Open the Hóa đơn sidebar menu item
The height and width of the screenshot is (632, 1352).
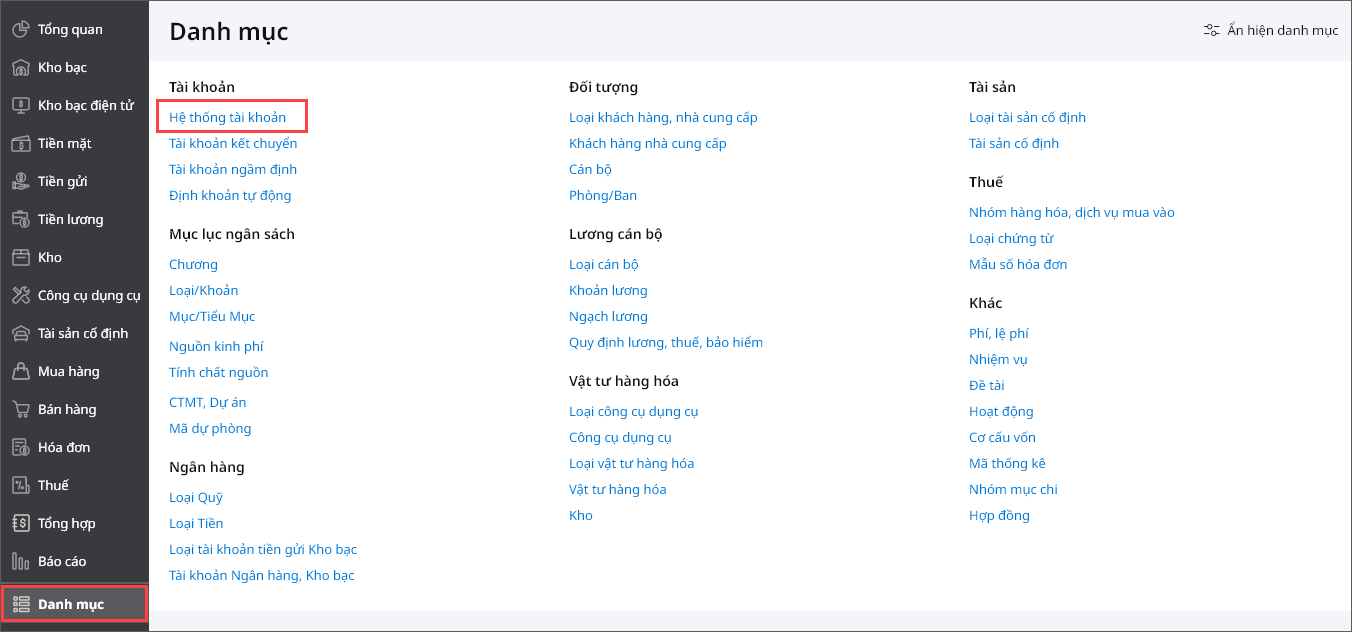[64, 447]
